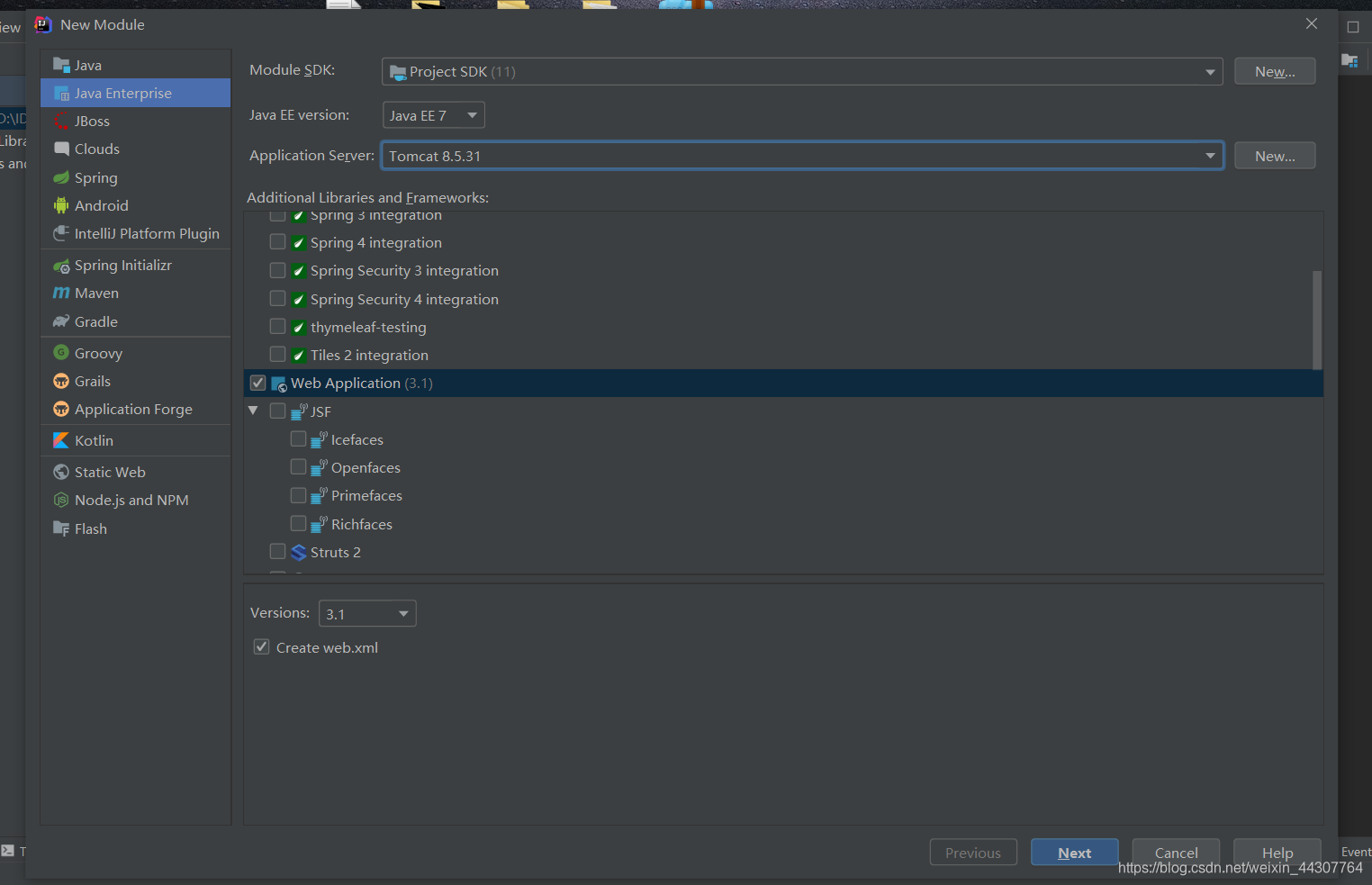The height and width of the screenshot is (885, 1372).
Task: Select the thymeleaf-testing row text
Action: click(x=368, y=327)
